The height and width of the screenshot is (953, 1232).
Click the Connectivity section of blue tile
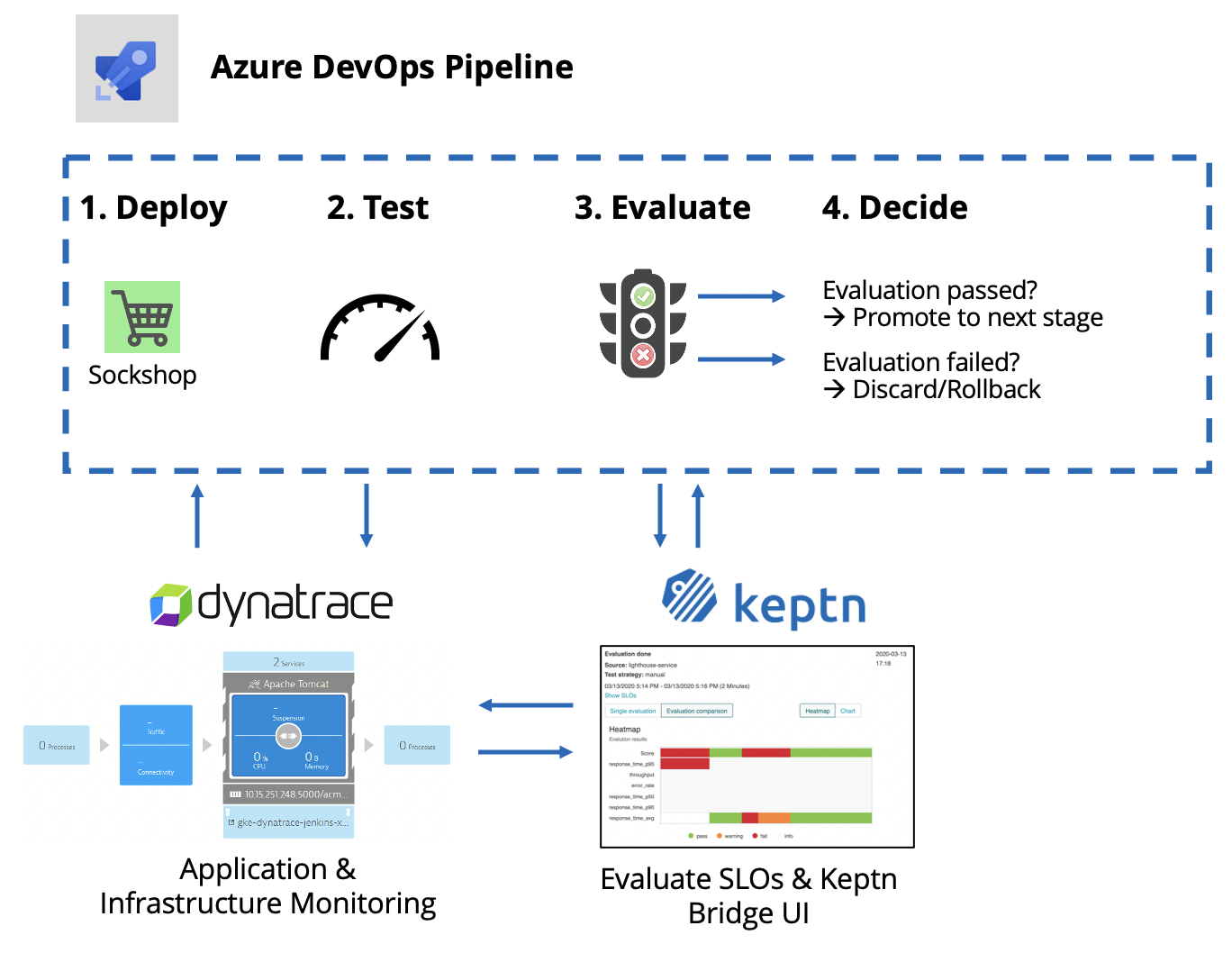pyautogui.click(x=156, y=766)
